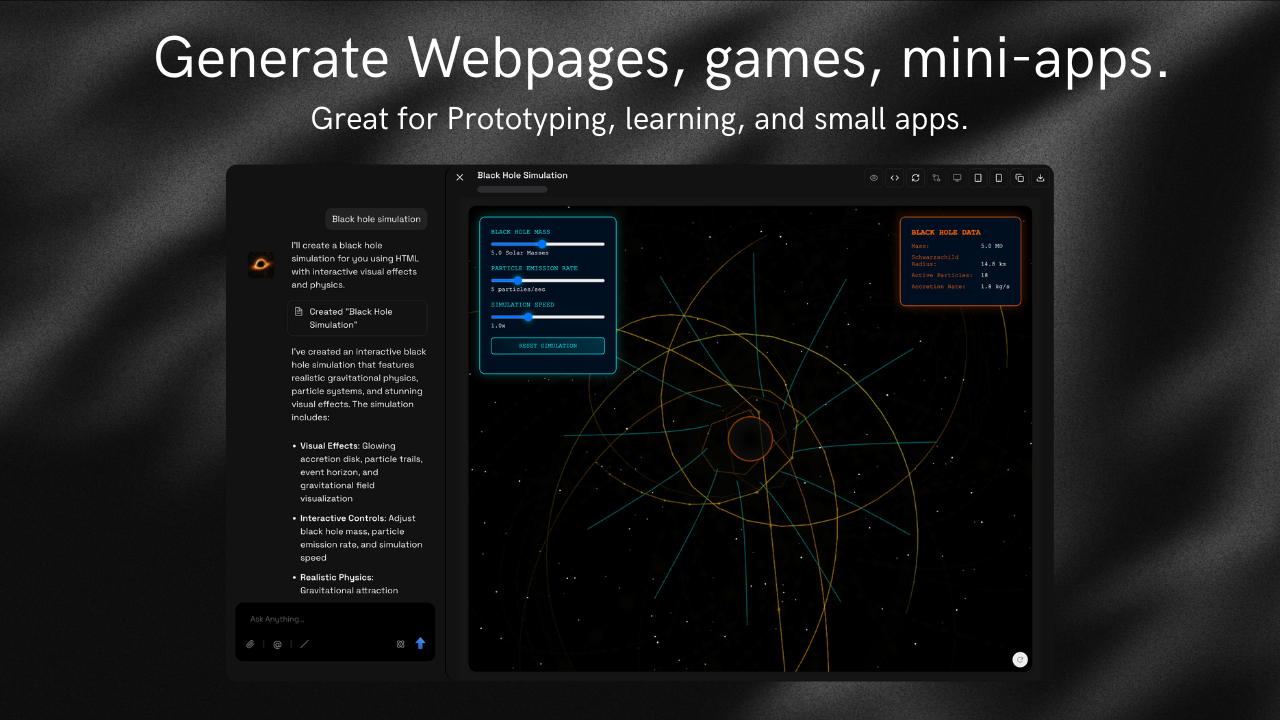Click the refresh preview icon
The height and width of the screenshot is (720, 1280).
point(916,178)
